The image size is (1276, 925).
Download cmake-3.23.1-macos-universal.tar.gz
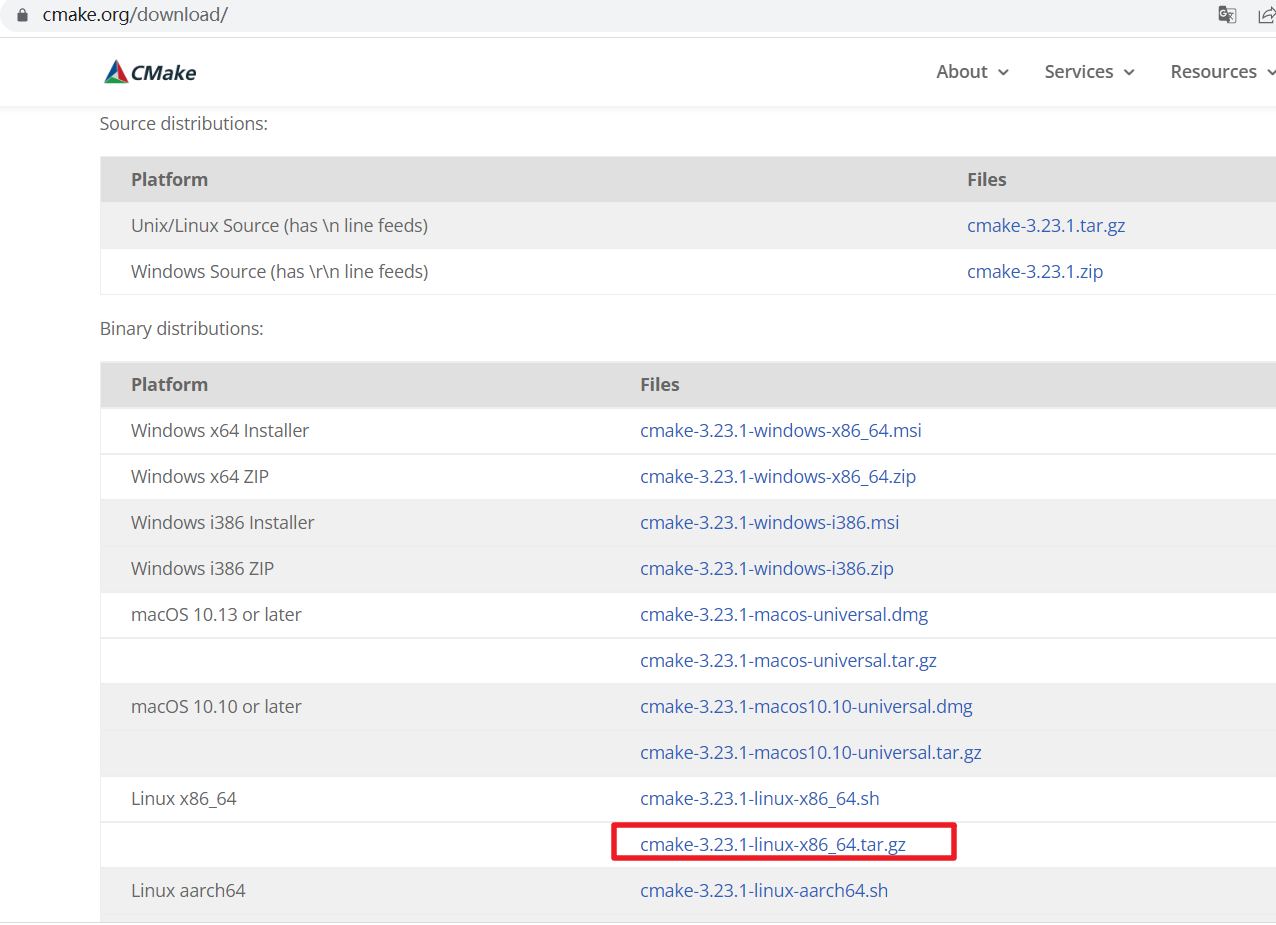point(788,661)
